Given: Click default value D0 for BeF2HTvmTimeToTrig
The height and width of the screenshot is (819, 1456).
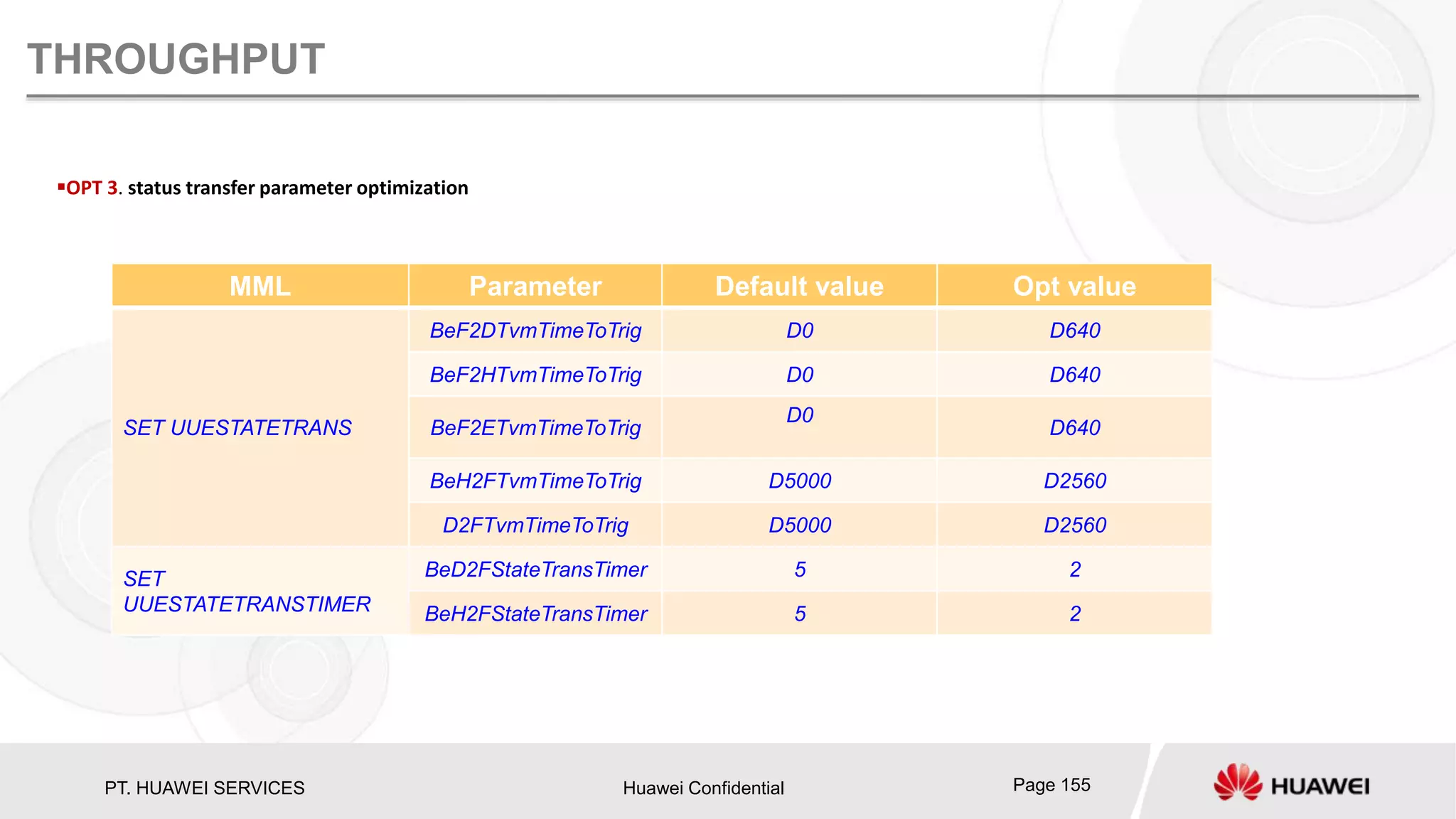Looking at the screenshot, I should point(799,375).
